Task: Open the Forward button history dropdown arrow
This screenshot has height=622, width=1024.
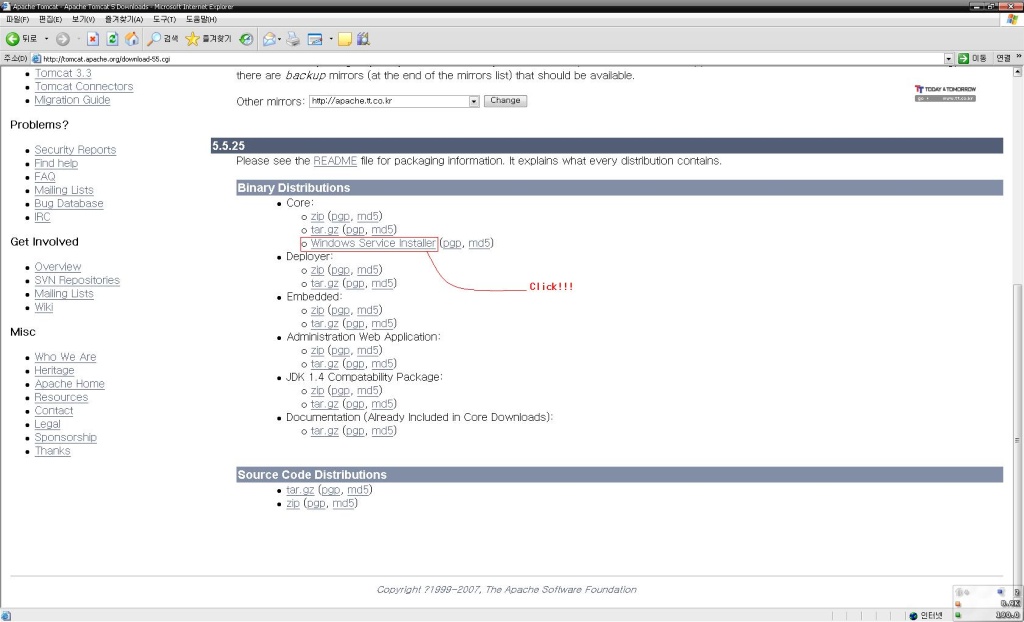Action: (x=78, y=39)
